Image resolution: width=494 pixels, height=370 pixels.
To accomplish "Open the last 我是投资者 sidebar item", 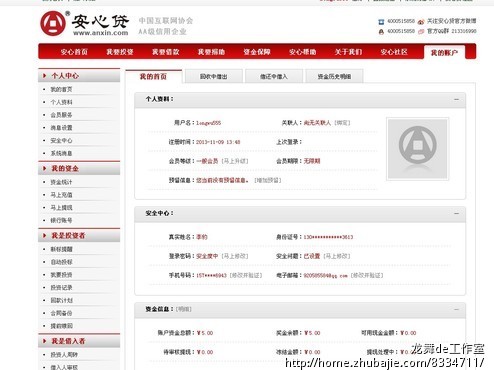I will click(x=61, y=326).
